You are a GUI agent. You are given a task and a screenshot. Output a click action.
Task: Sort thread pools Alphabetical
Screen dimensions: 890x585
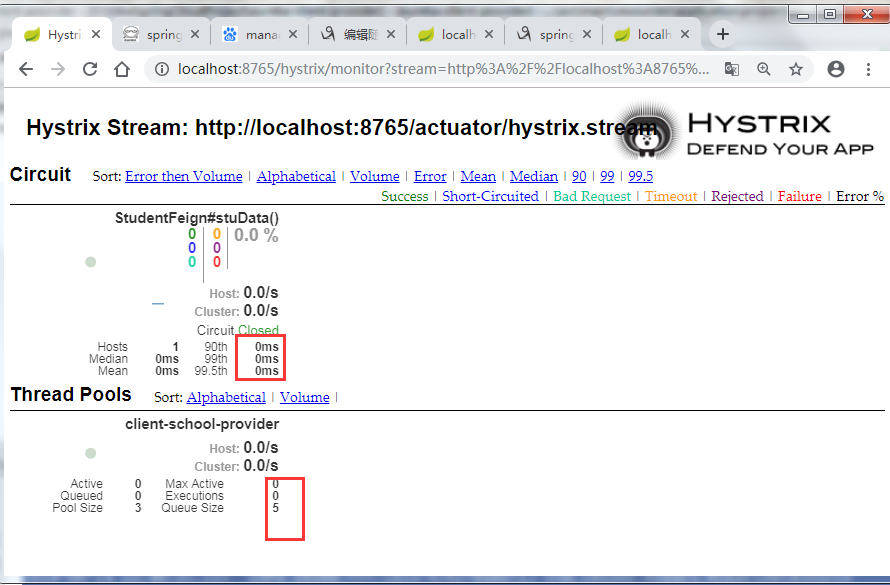pyautogui.click(x=226, y=397)
